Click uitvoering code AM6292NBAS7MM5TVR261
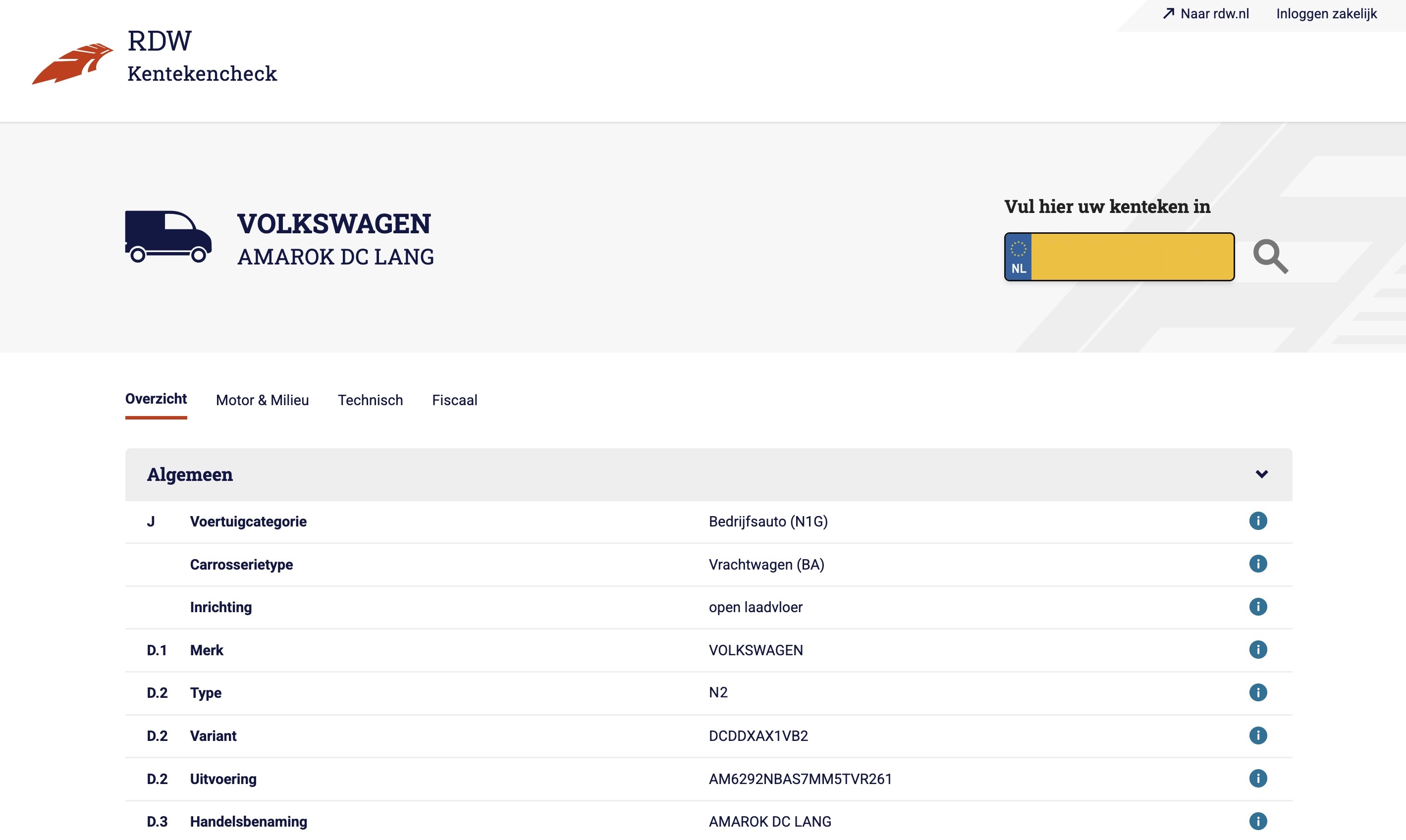This screenshot has height=840, width=1406. pos(801,779)
